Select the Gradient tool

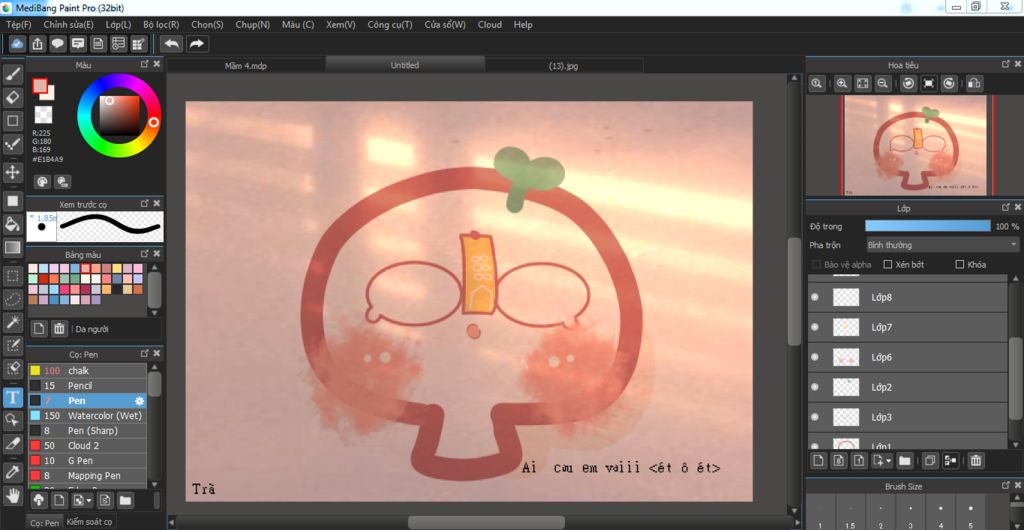(x=12, y=247)
